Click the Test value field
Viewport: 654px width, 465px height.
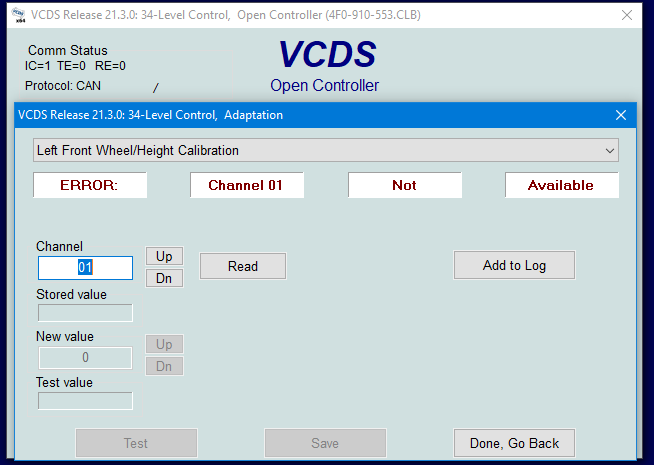[x=86, y=401]
